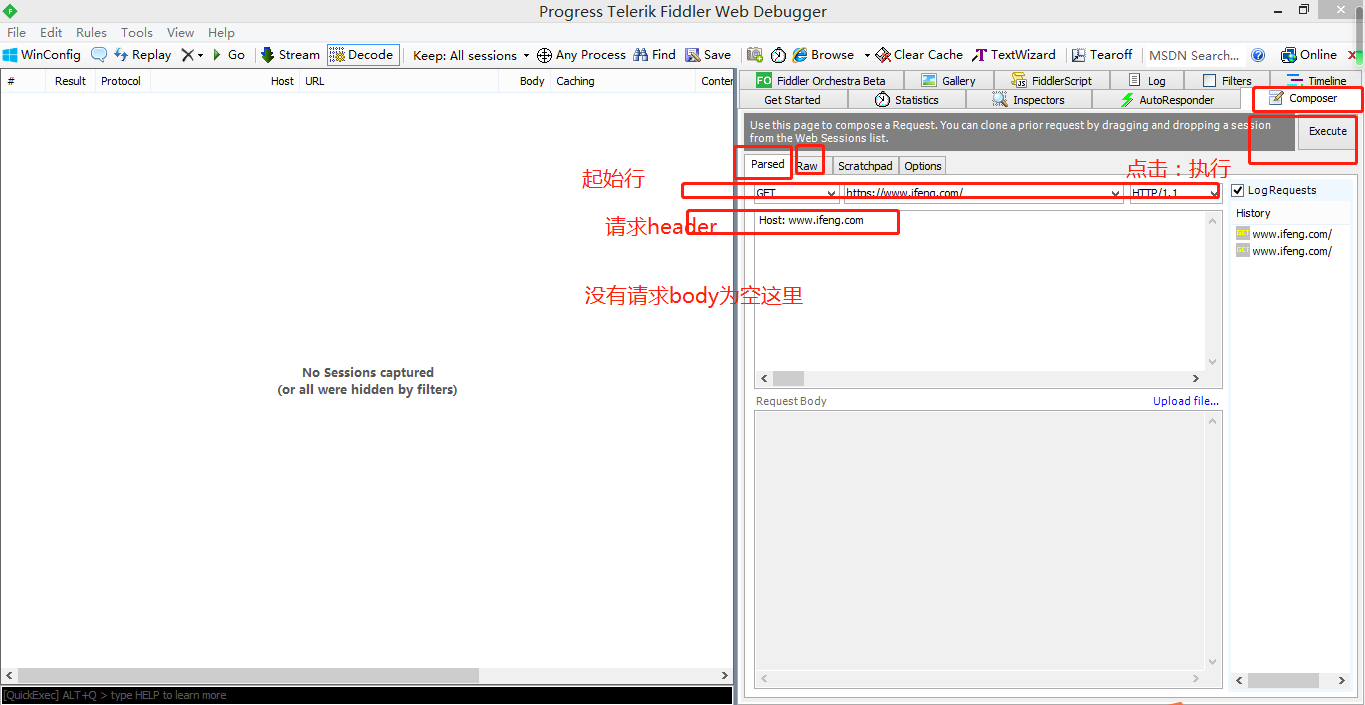Image resolution: width=1365 pixels, height=705 pixels.
Task: Click the toolbar timer clock icon
Action: pyautogui.click(x=778, y=55)
